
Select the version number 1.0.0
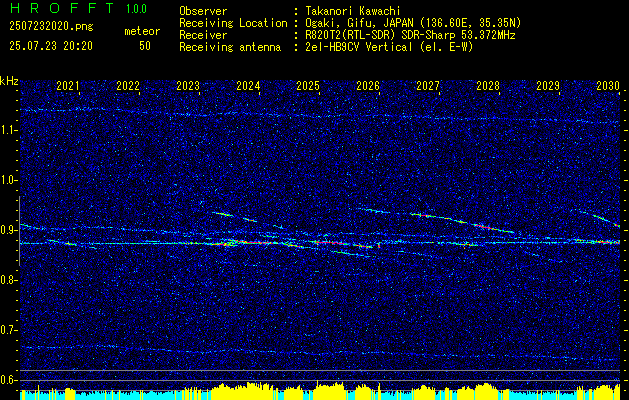(136, 8)
